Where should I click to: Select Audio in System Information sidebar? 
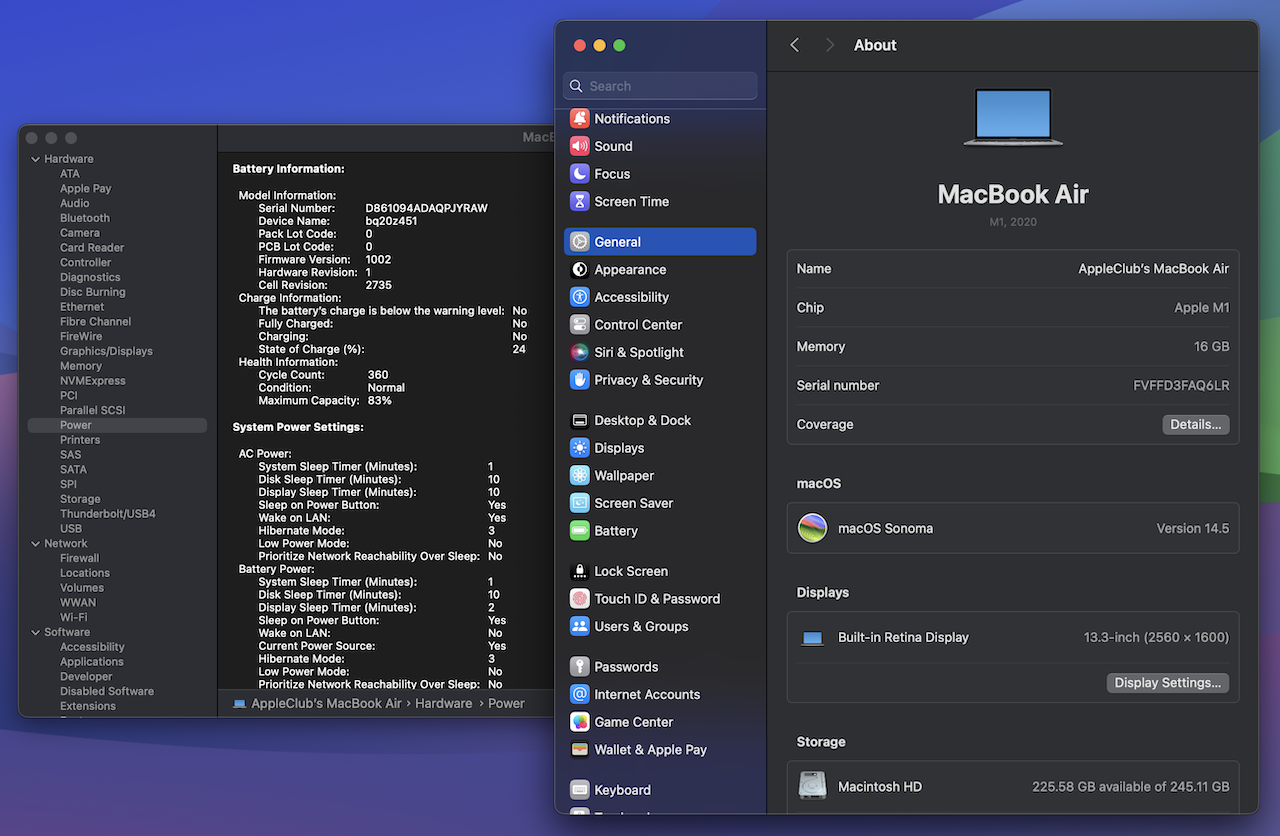pyautogui.click(x=75, y=203)
